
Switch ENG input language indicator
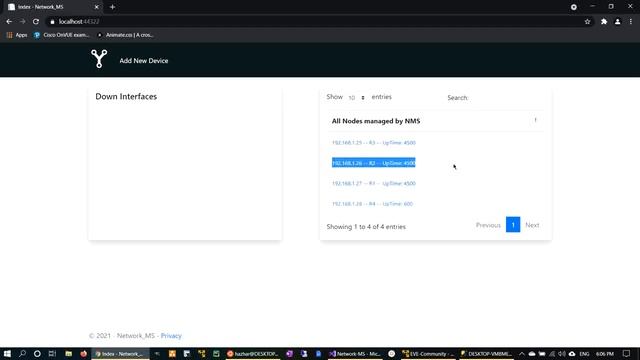(x=584, y=353)
